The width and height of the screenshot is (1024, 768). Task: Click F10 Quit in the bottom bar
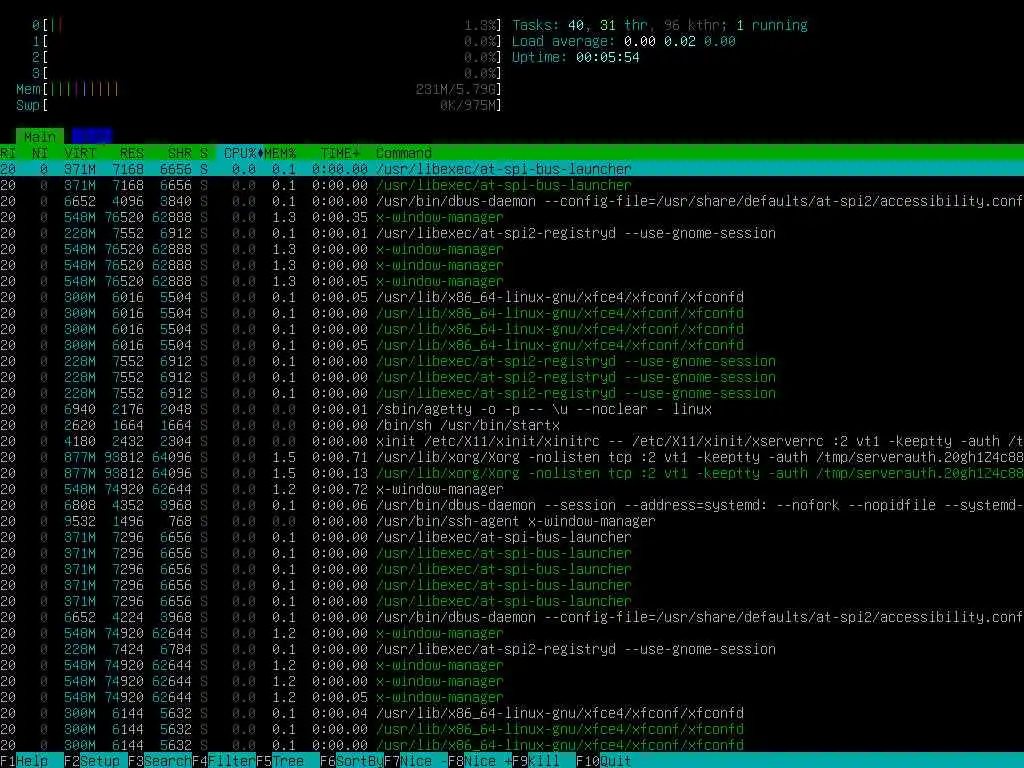coord(604,760)
